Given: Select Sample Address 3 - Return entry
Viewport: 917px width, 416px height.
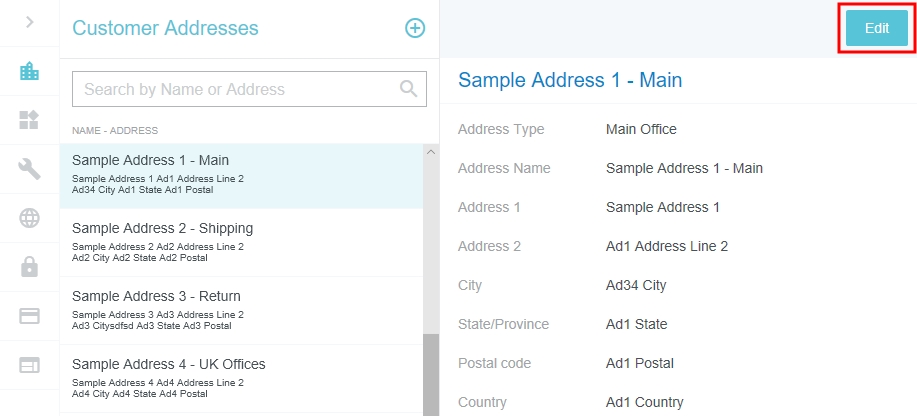Looking at the screenshot, I should [x=240, y=310].
